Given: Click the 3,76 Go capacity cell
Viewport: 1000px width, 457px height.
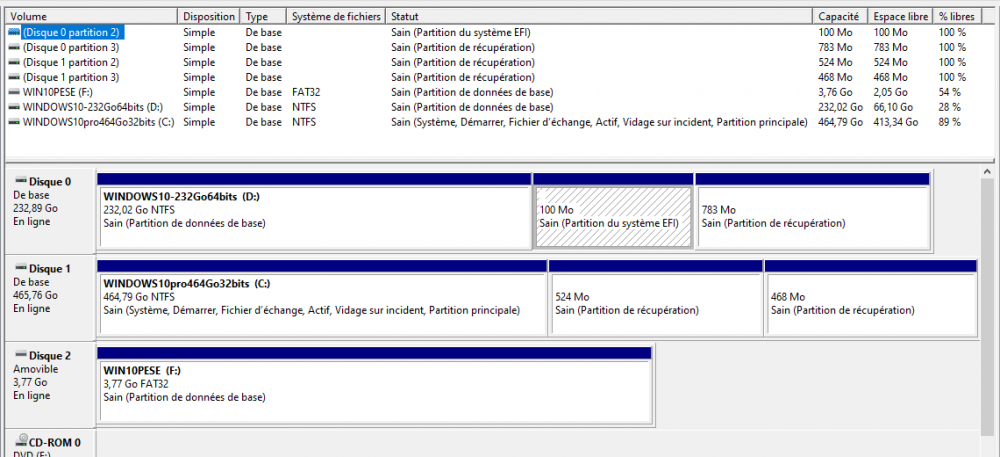Looking at the screenshot, I should (836, 92).
